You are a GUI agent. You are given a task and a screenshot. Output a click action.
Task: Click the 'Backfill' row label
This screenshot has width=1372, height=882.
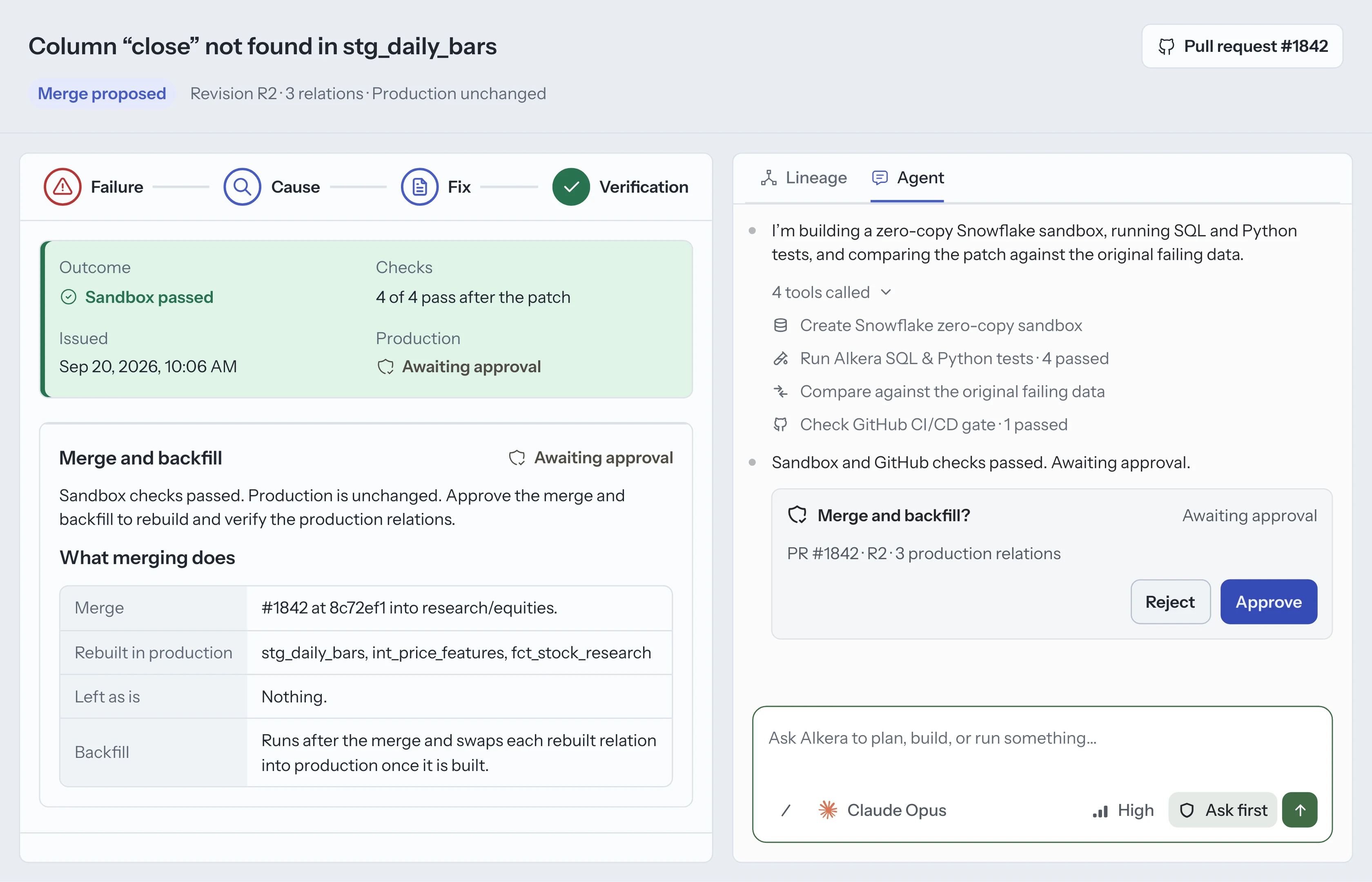[x=102, y=753]
